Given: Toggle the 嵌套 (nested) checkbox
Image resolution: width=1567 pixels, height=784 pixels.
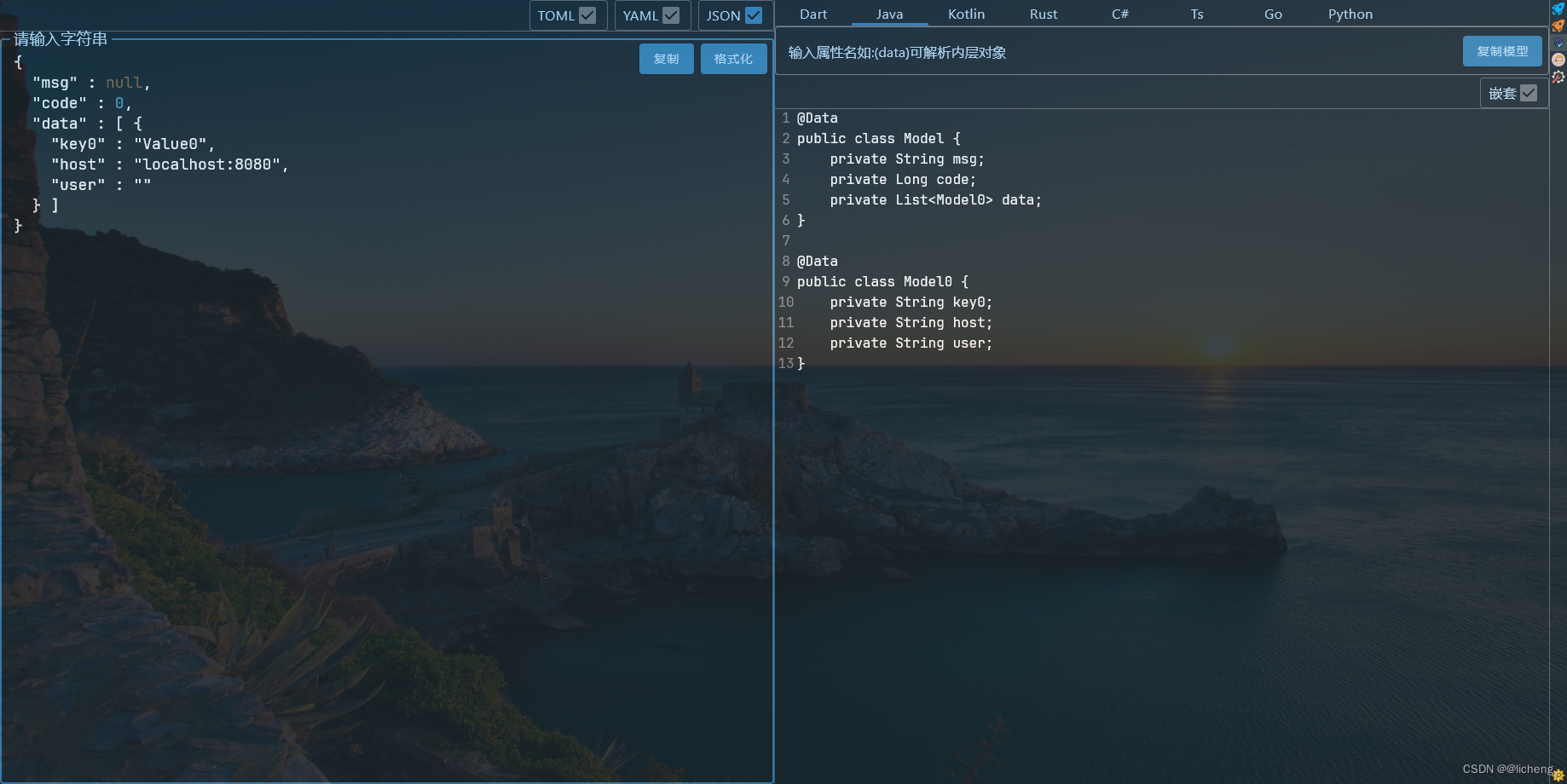Looking at the screenshot, I should (x=1529, y=93).
